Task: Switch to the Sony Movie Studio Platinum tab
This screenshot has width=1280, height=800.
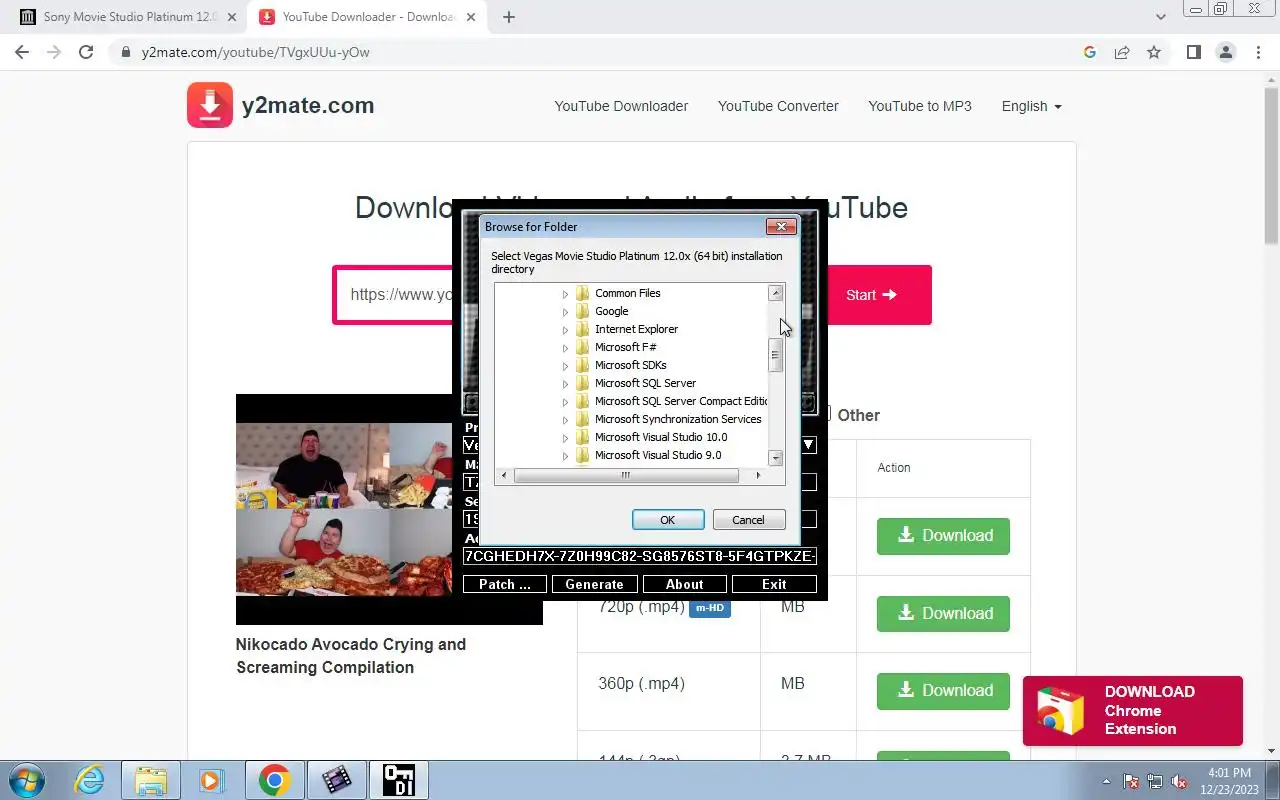Action: (x=127, y=17)
